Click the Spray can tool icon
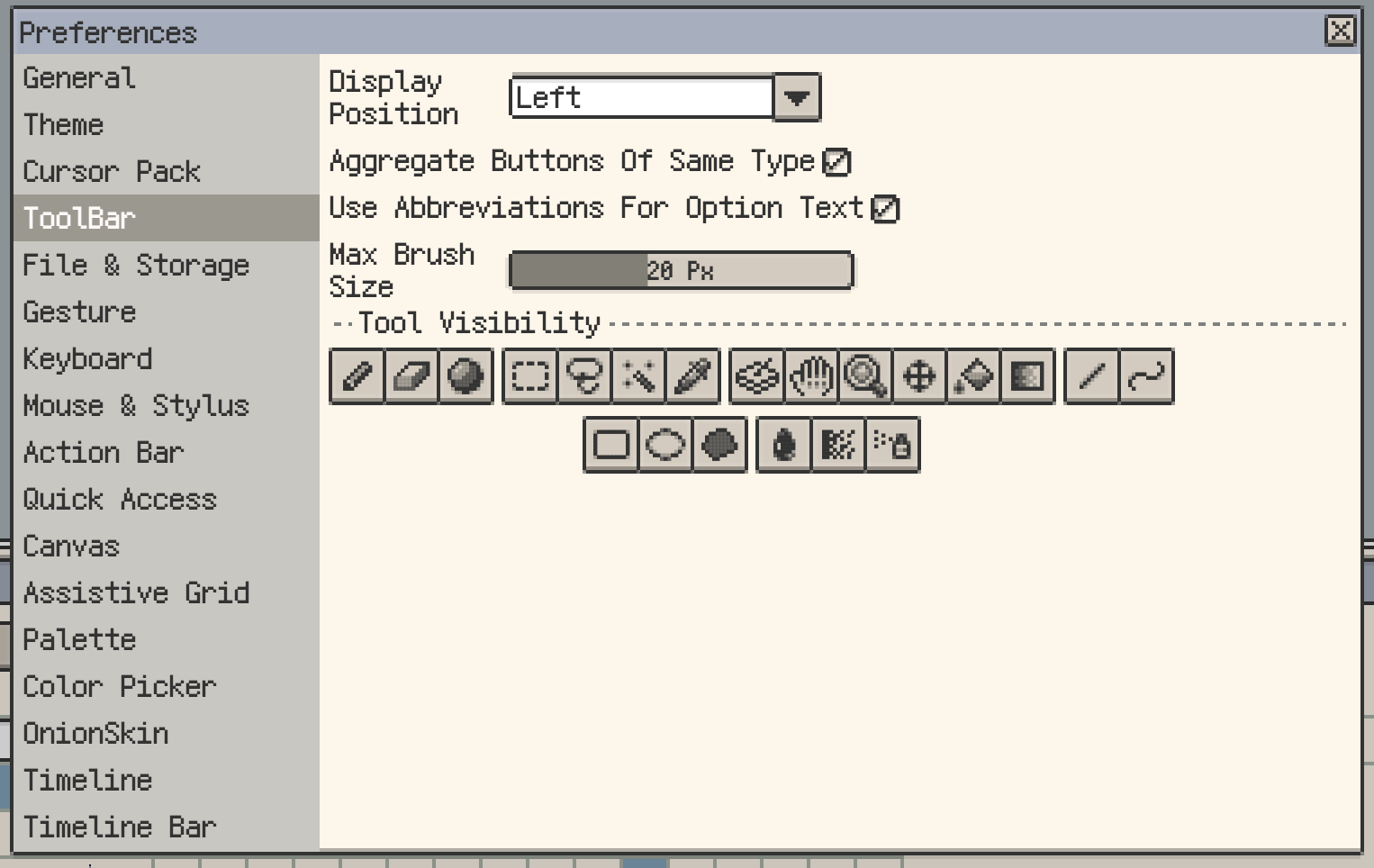1374x868 pixels. [892, 445]
